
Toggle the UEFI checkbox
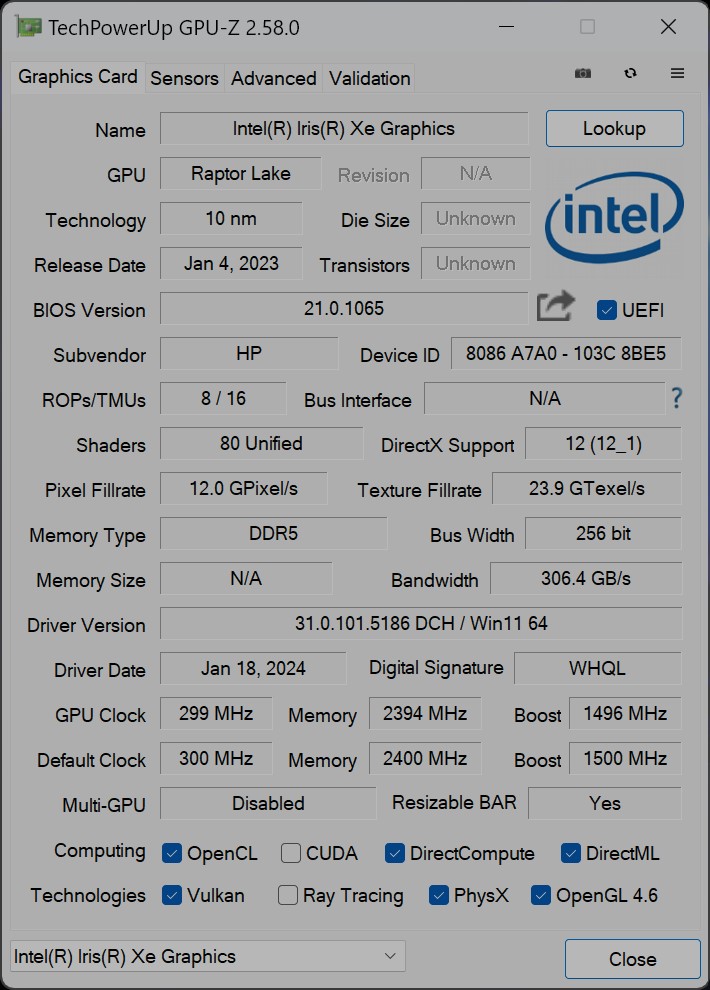click(606, 310)
